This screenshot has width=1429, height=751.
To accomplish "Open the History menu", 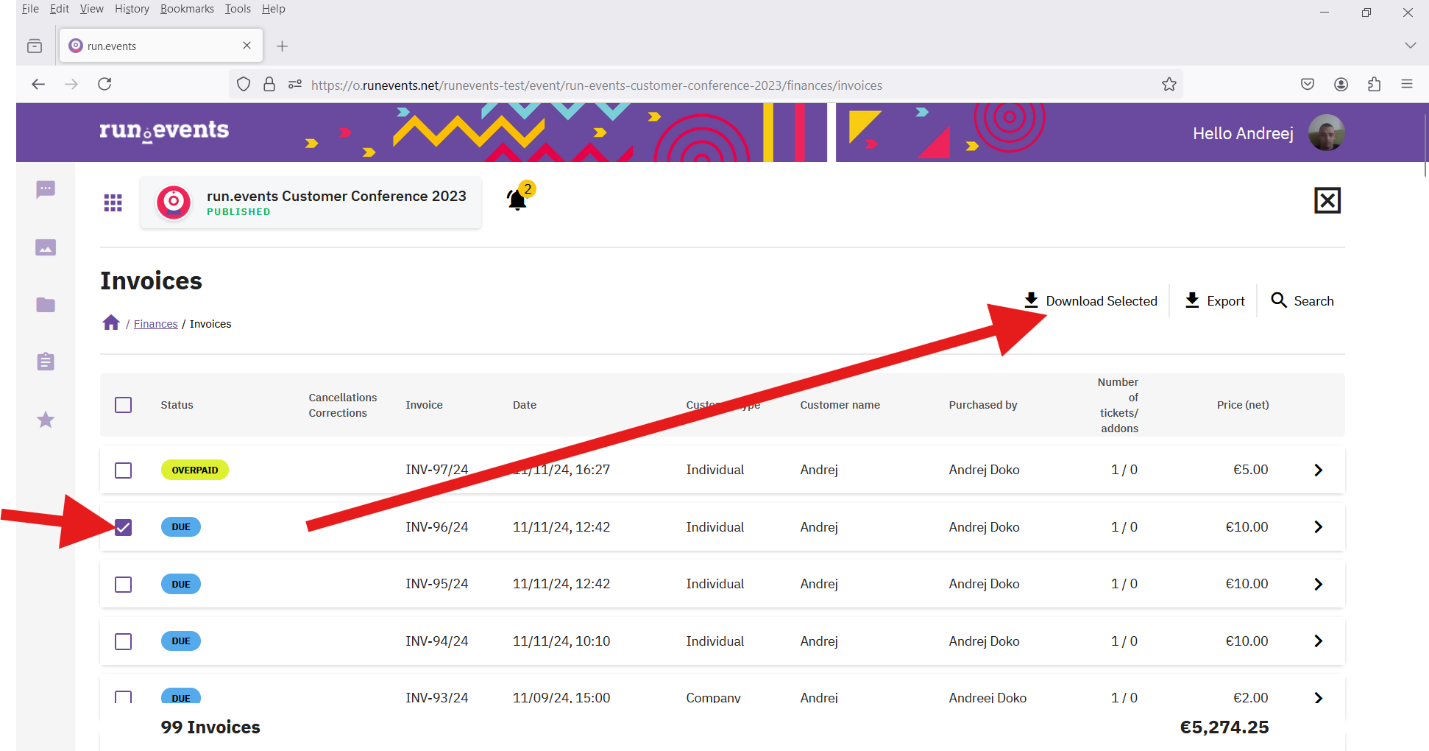I will (131, 9).
